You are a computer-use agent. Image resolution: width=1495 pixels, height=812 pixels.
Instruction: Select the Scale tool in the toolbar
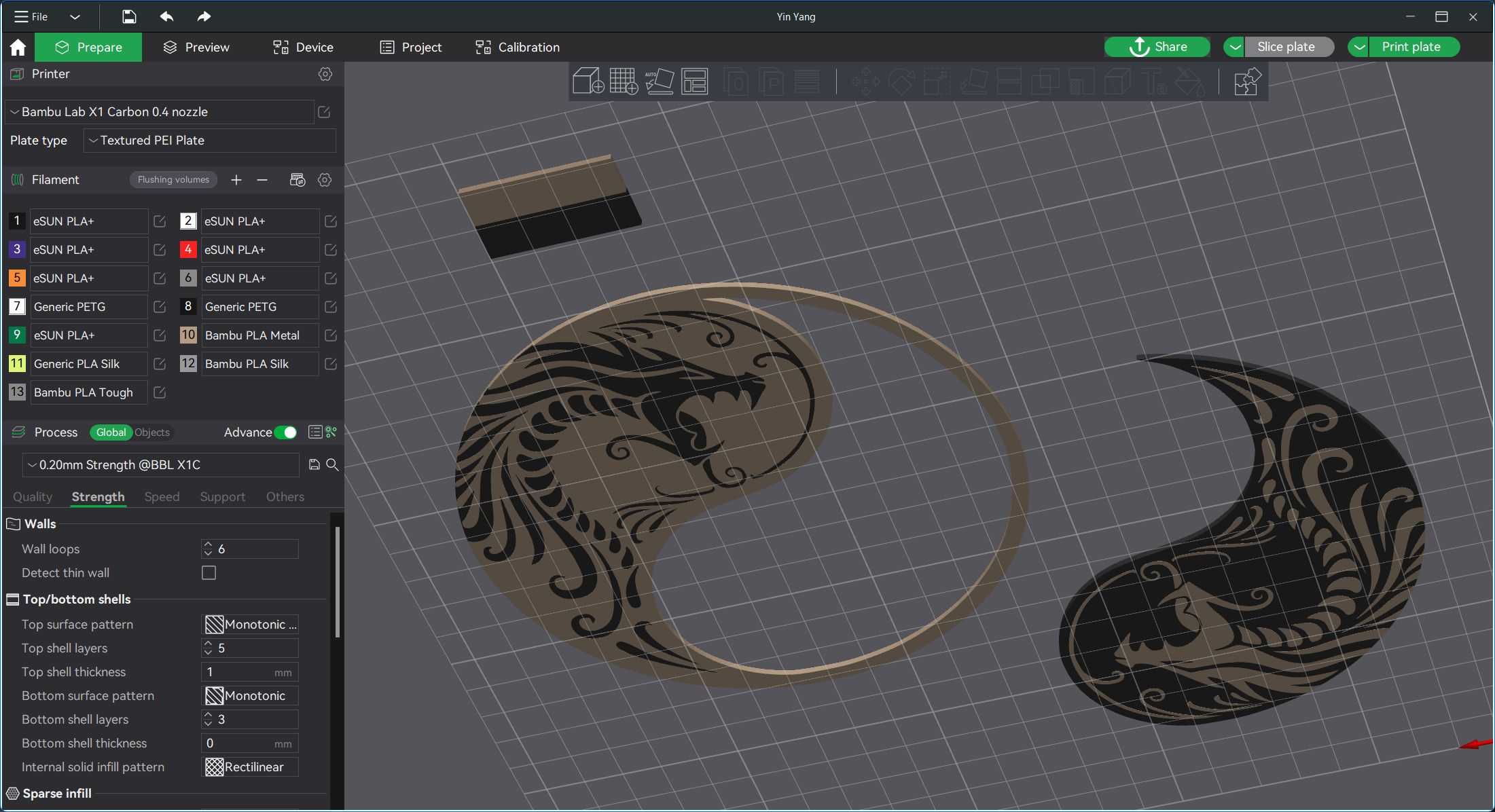coord(937,82)
